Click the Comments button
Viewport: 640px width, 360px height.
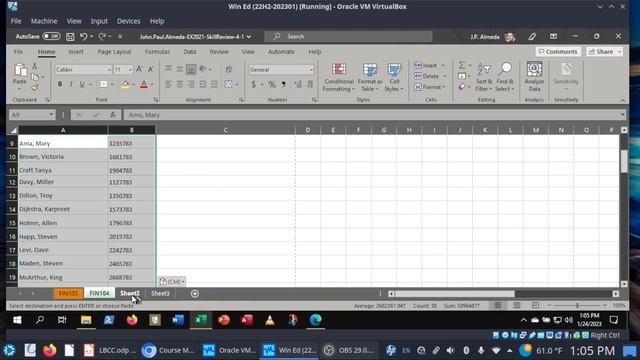point(558,52)
